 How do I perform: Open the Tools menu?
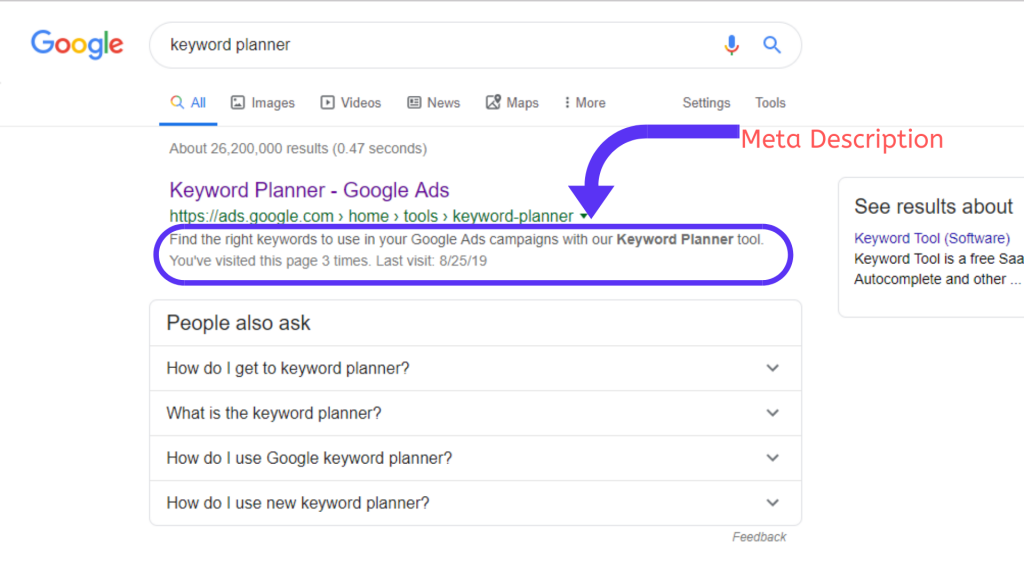[x=770, y=103]
